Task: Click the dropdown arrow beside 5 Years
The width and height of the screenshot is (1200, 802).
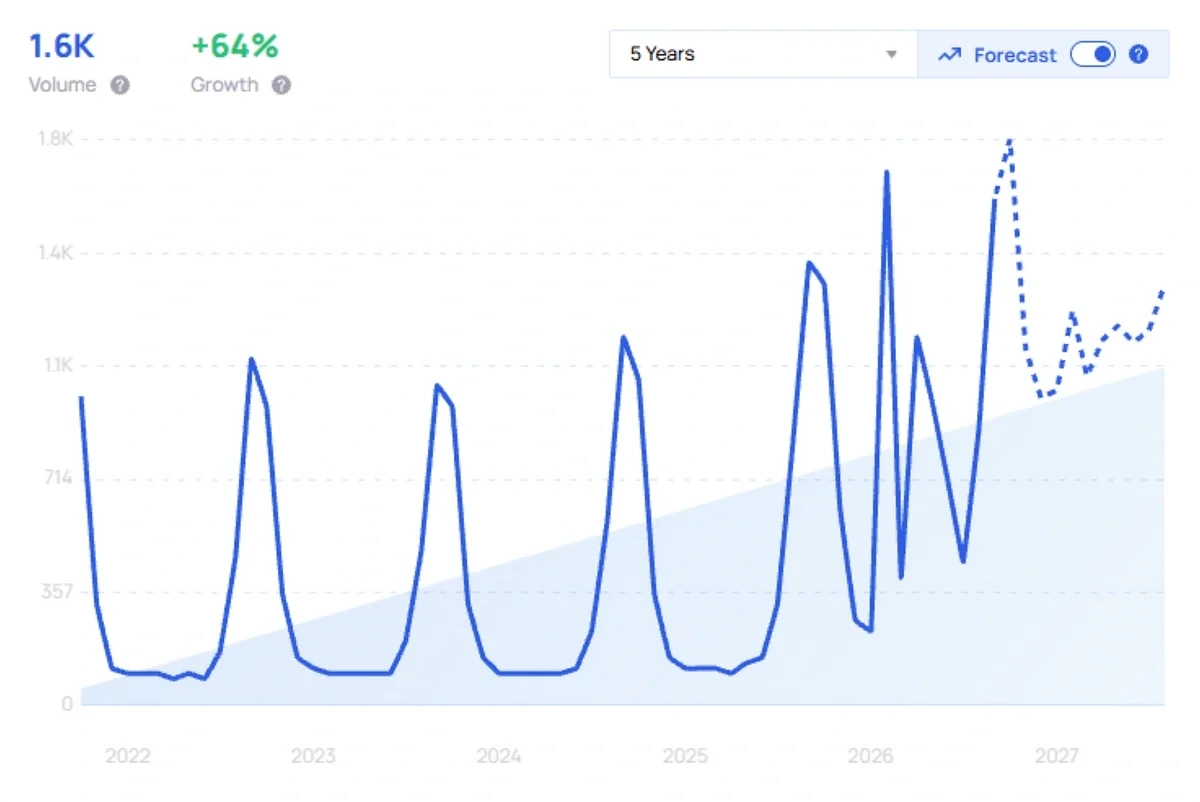Action: (892, 55)
